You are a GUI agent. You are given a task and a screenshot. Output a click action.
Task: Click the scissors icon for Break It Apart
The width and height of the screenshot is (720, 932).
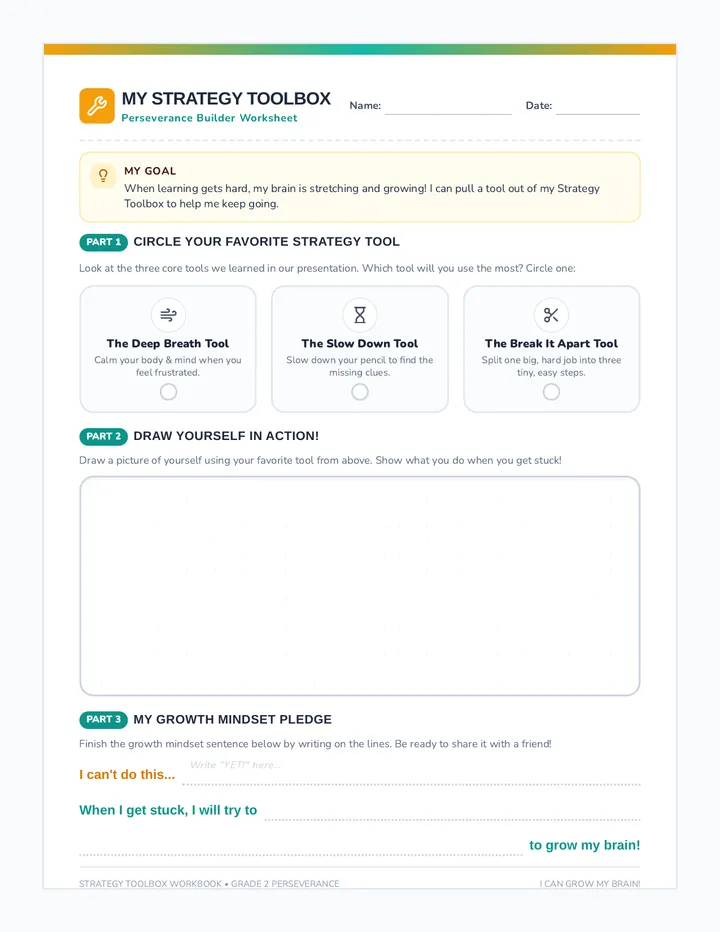coord(551,314)
